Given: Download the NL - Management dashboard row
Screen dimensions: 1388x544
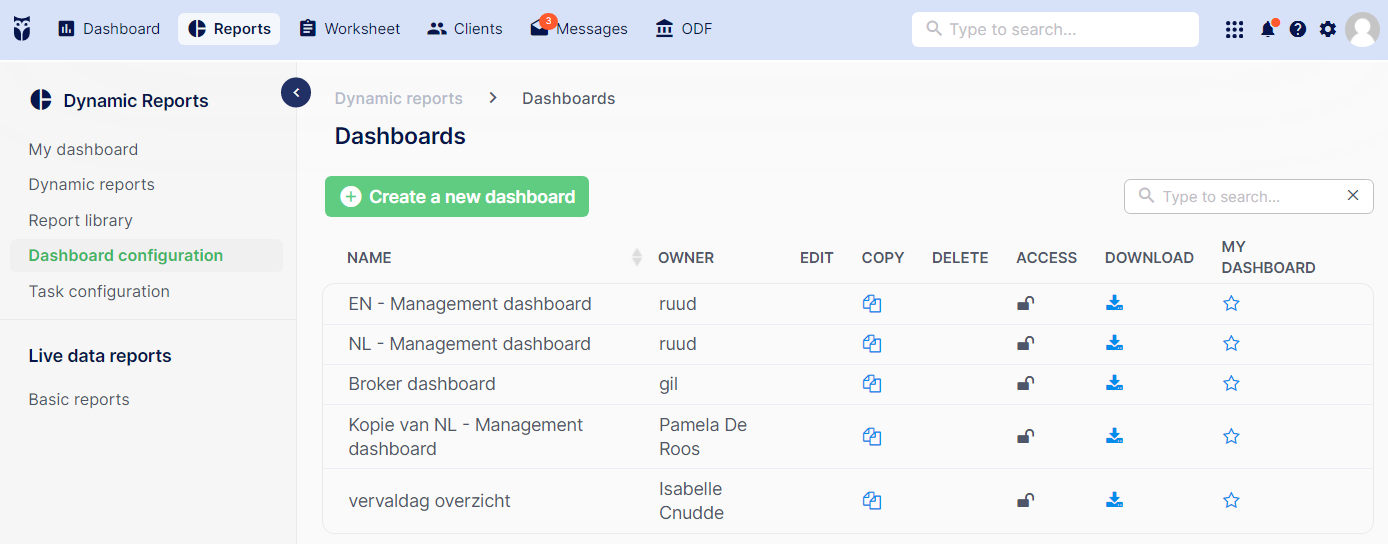Looking at the screenshot, I should (x=1115, y=344).
